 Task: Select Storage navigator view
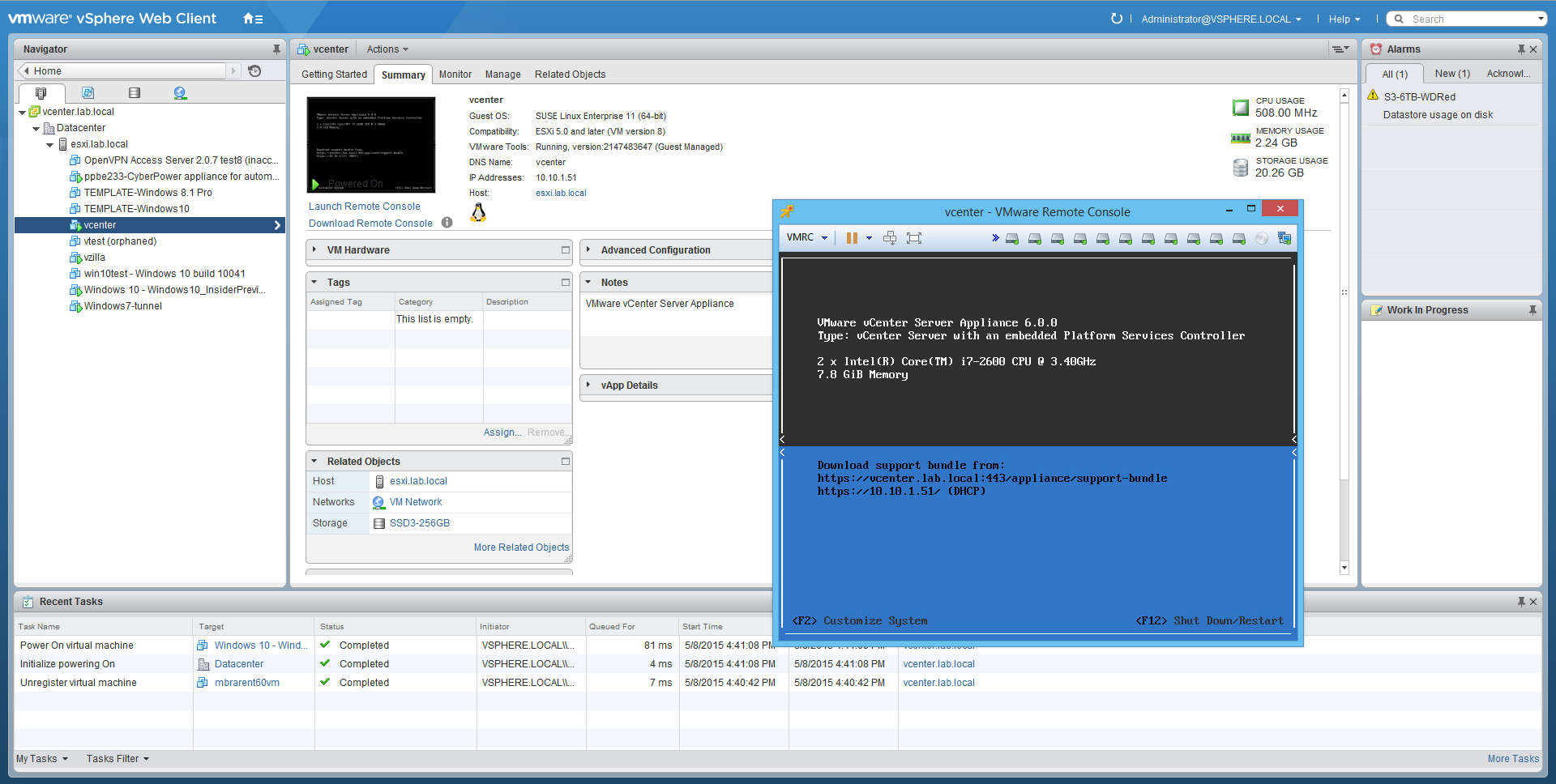pos(135,93)
